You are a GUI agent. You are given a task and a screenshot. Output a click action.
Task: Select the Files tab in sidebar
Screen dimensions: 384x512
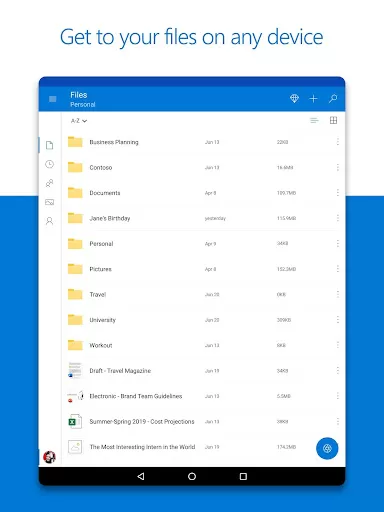pos(50,145)
